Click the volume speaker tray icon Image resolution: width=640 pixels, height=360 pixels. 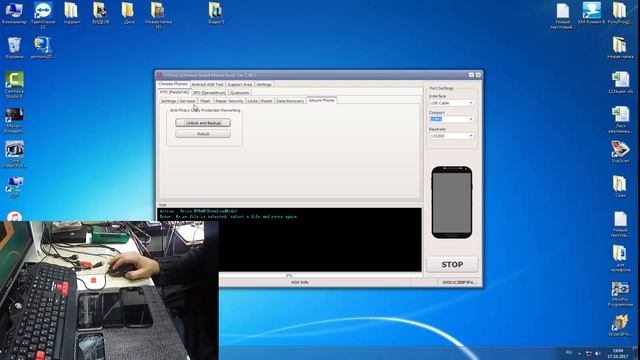click(598, 353)
